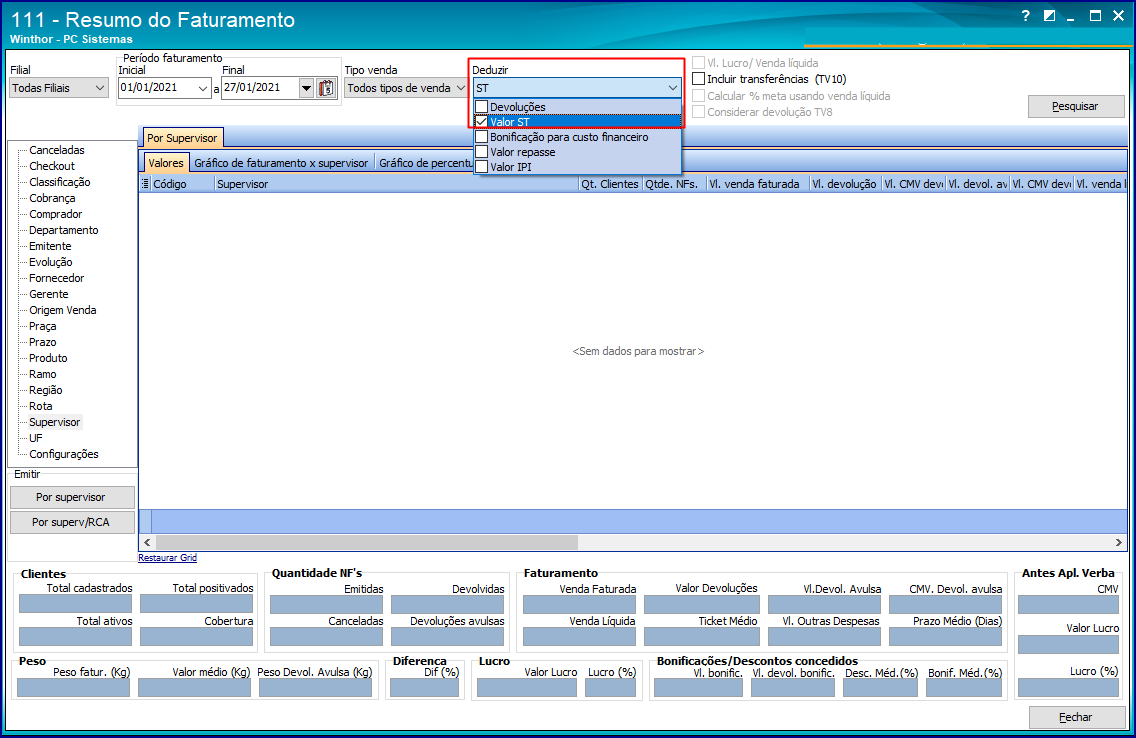Image resolution: width=1136 pixels, height=738 pixels.
Task: Click the scroll left arrow of grid
Action: 147,542
